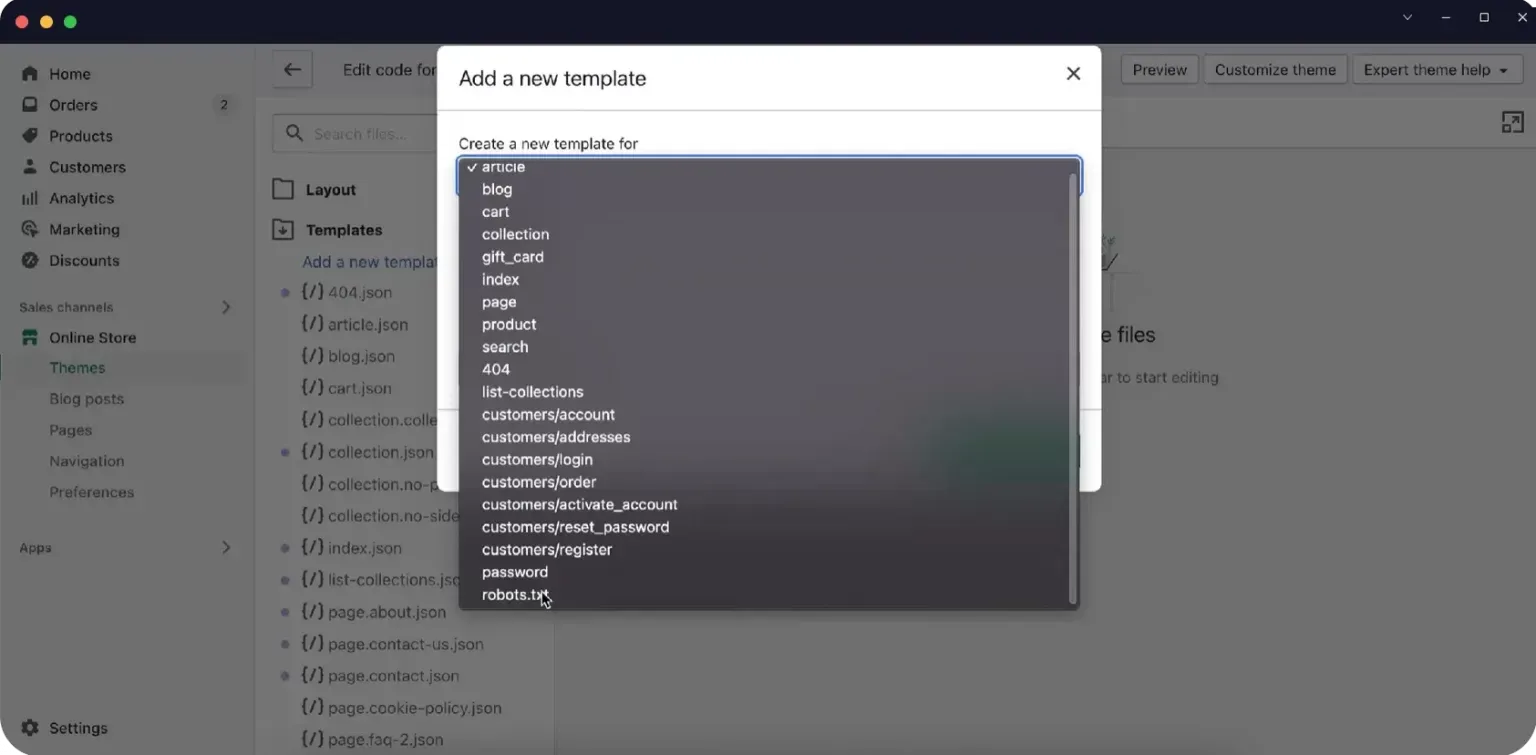Click the file icon beside 404.json
The image size is (1536, 755).
pos(312,292)
